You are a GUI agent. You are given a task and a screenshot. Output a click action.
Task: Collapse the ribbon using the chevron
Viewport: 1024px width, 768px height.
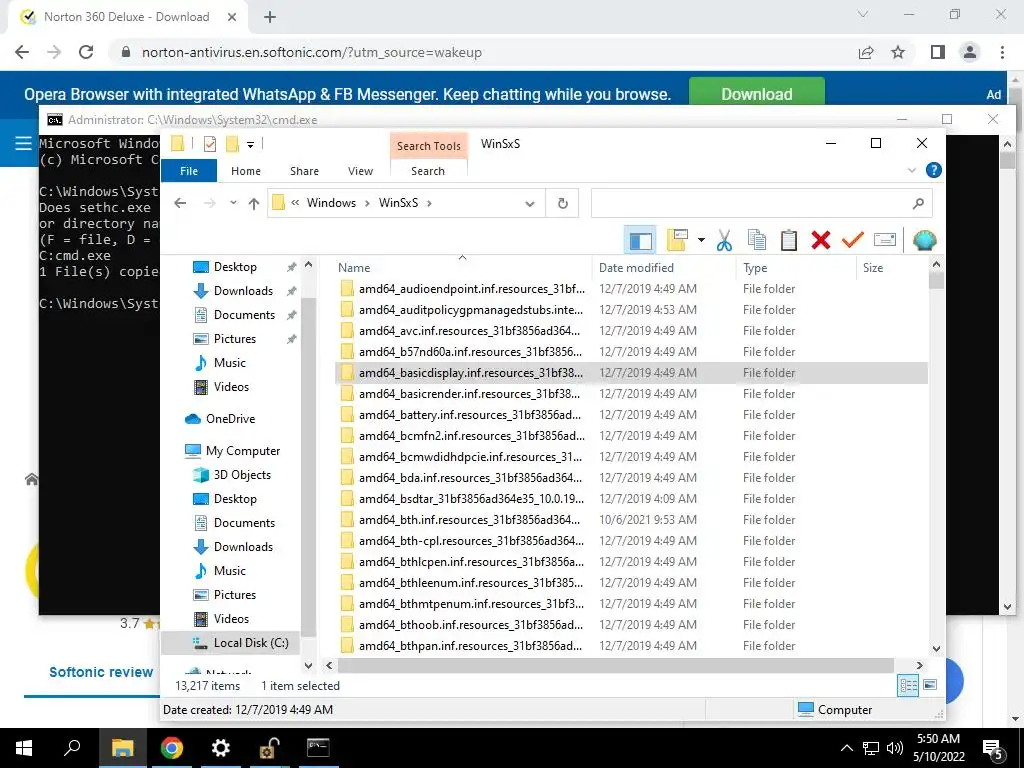pos(912,171)
